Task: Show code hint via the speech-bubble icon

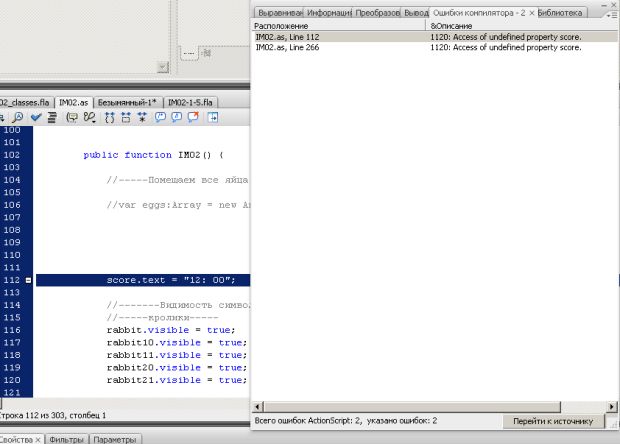Action: click(72, 117)
